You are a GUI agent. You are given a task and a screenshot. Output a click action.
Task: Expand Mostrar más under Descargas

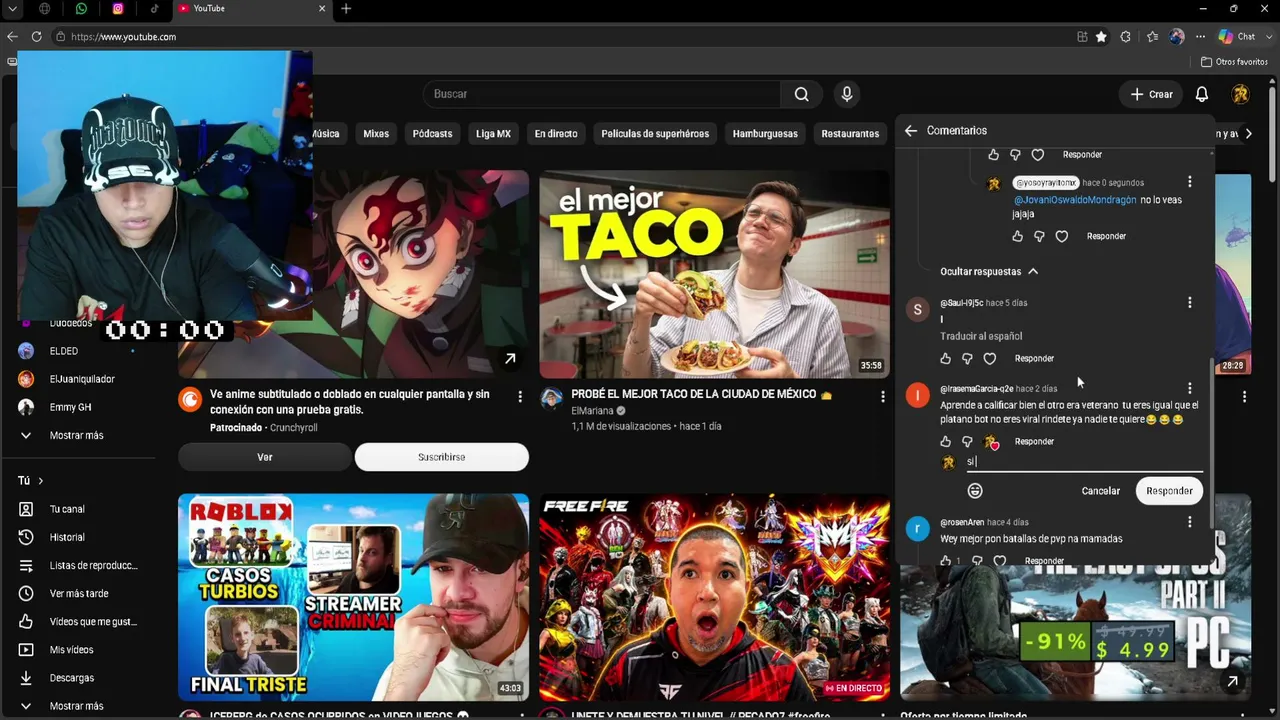tap(78, 705)
